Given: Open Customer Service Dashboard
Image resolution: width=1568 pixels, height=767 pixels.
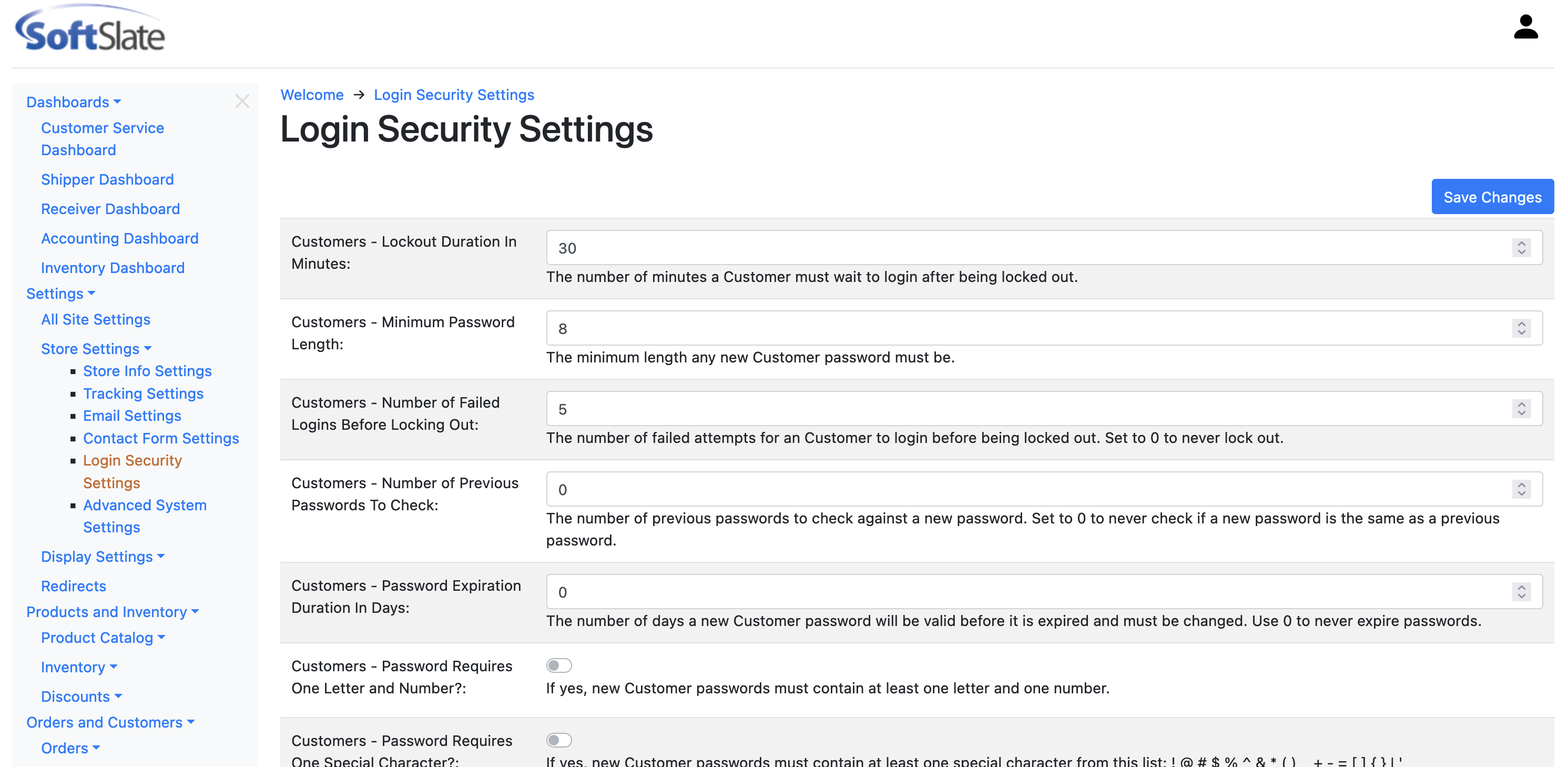Looking at the screenshot, I should click(x=102, y=139).
